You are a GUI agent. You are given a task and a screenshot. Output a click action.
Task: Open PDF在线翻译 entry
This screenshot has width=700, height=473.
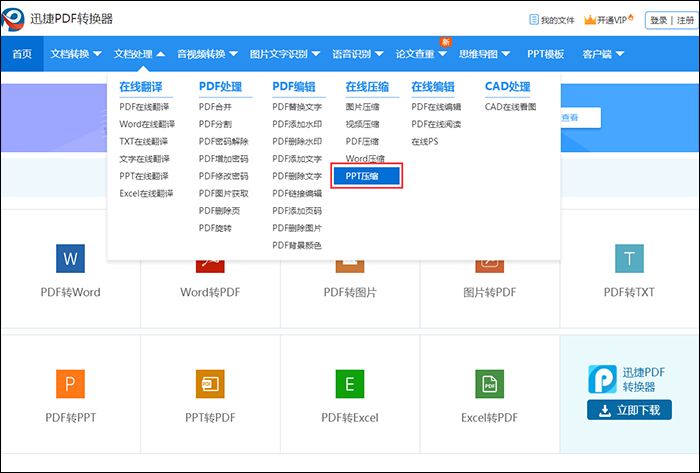coord(144,107)
